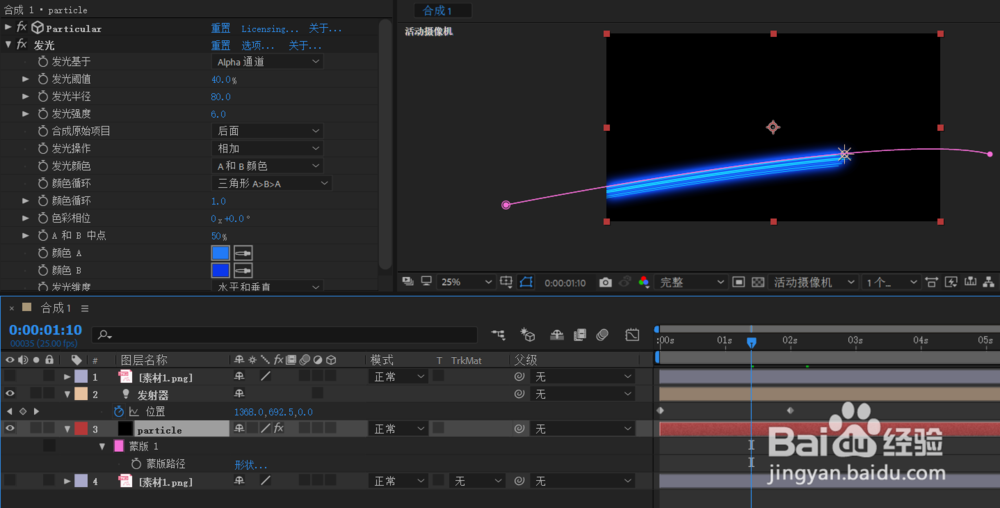Open 颜色循环 三角形 A>B>A dropdown
The width and height of the screenshot is (1000, 508).
point(272,184)
